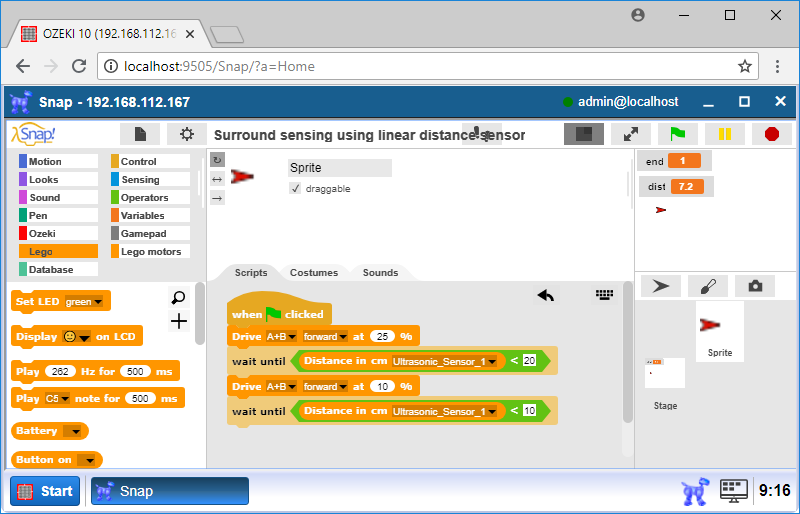Click the 'end' variable watcher on stage
Viewport: 800px width, 514px height.
674,161
